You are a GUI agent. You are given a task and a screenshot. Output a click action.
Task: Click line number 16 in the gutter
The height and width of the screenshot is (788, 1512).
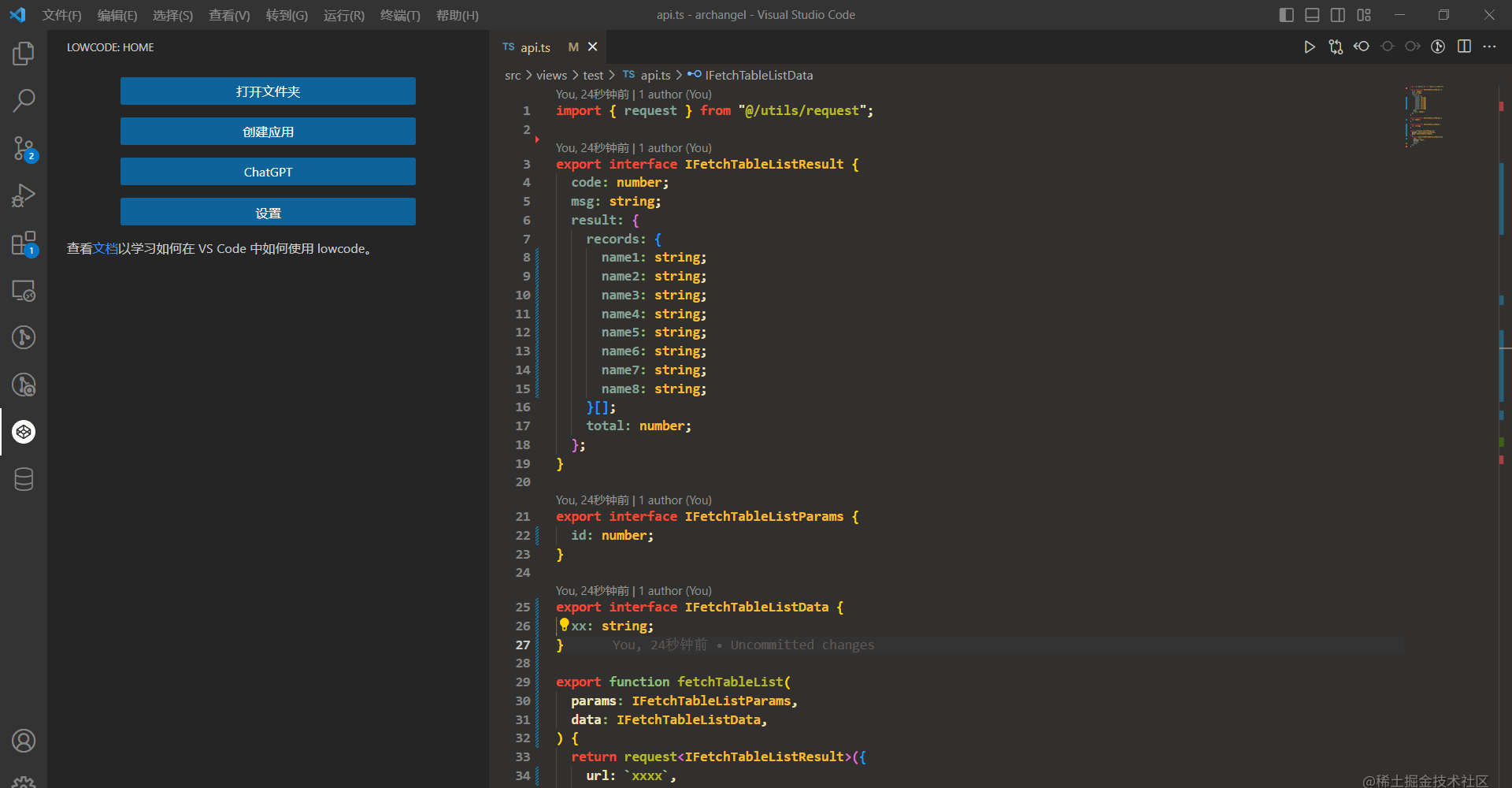[523, 407]
